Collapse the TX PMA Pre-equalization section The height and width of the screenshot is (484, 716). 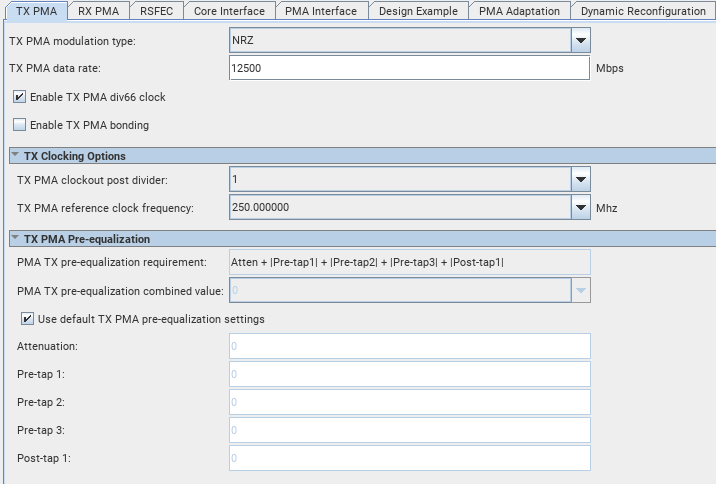tap(15, 239)
